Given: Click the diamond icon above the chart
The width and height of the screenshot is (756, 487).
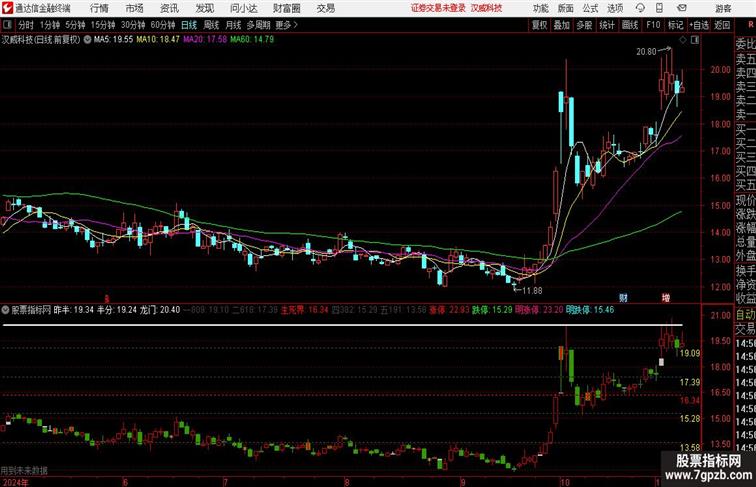Looking at the screenshot, I should 683,40.
